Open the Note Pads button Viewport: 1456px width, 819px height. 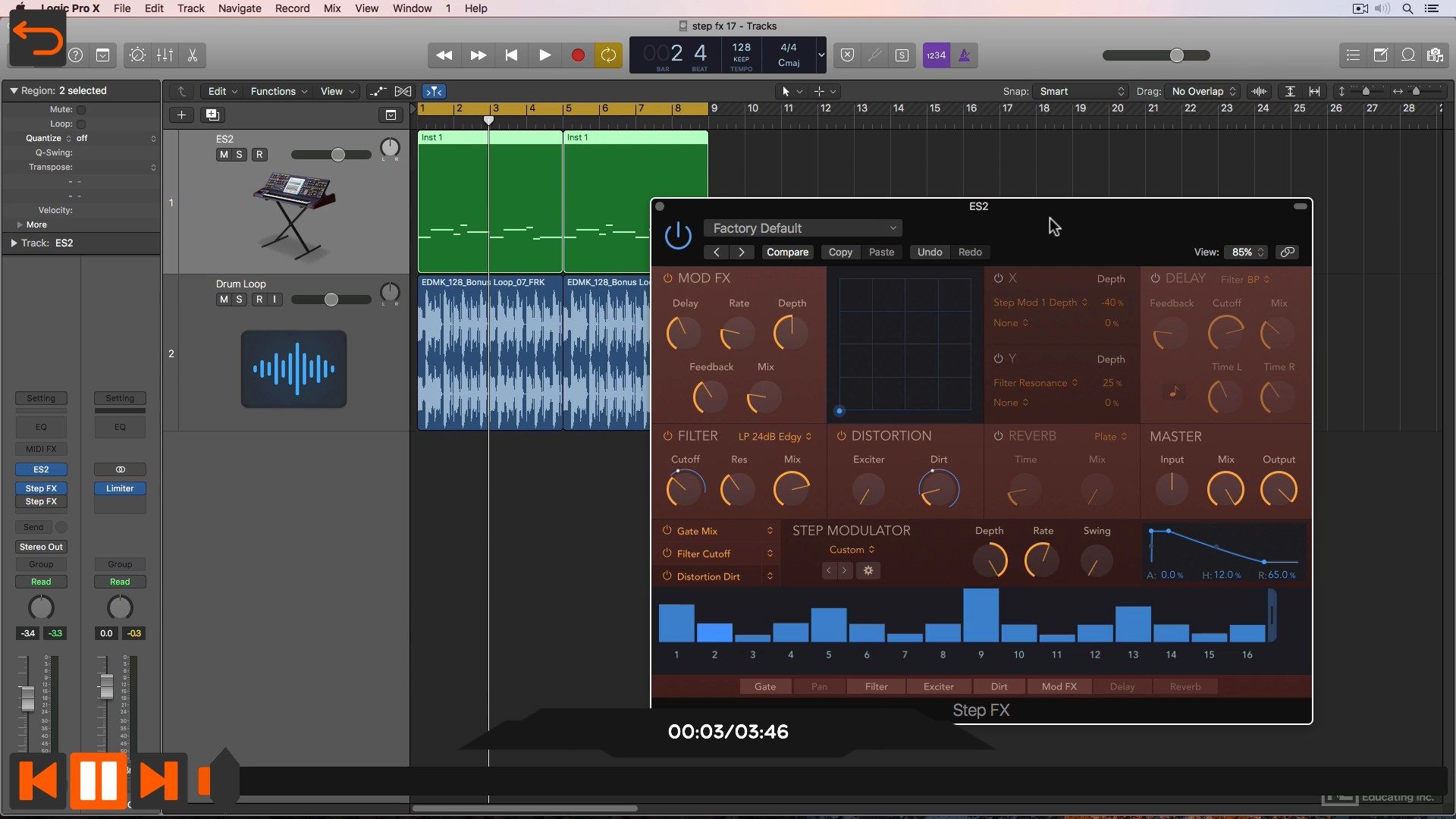point(1381,55)
